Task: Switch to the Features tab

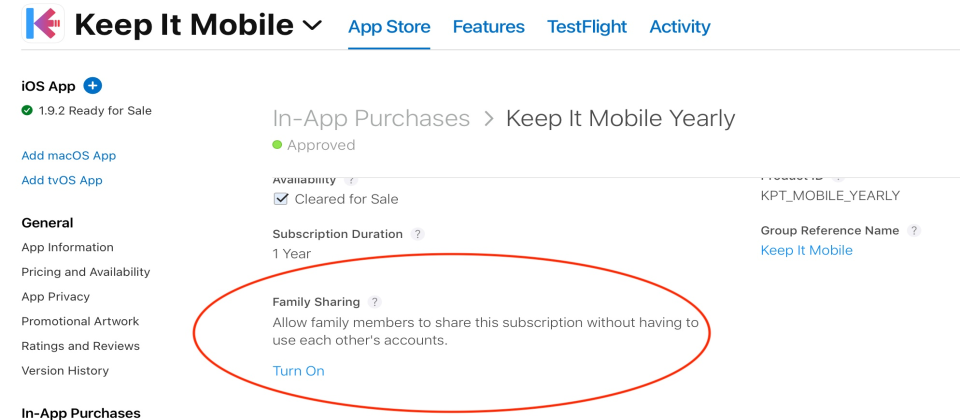Action: point(489,27)
